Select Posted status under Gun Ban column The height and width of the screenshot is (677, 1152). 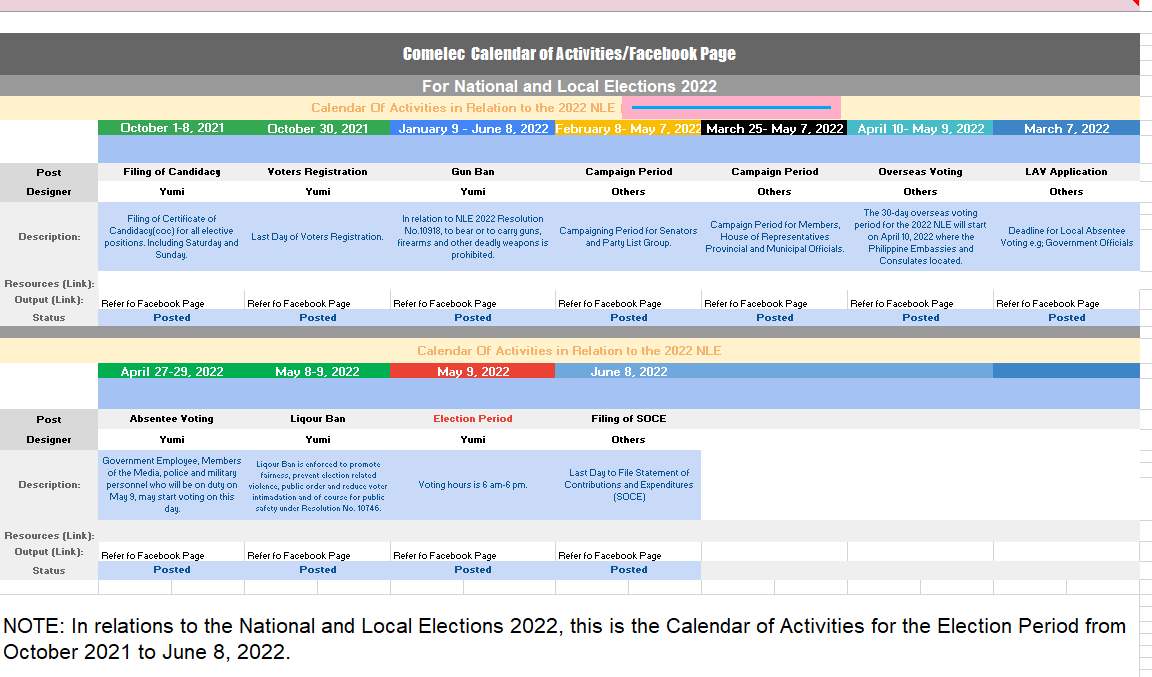tap(473, 318)
